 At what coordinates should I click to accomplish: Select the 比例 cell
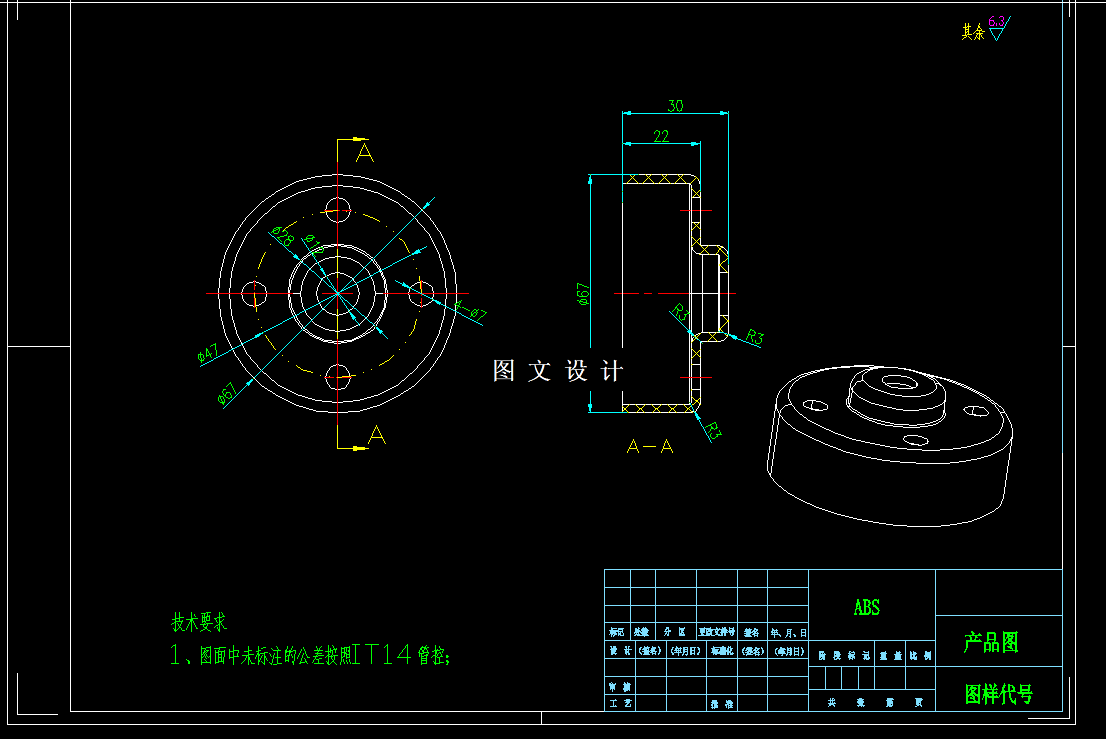point(920,655)
